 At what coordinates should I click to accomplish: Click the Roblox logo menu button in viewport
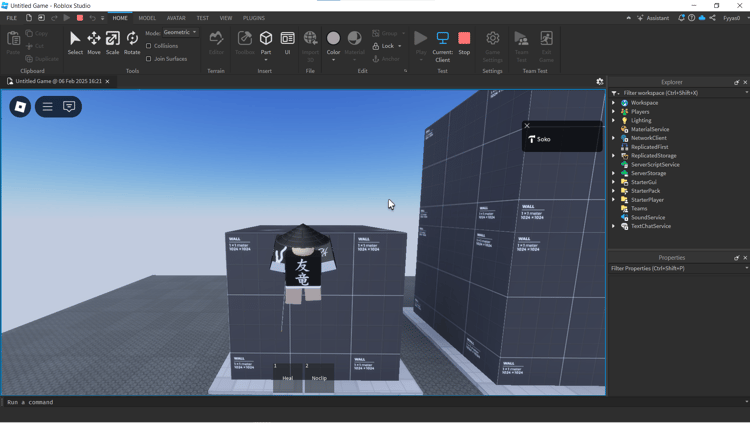coord(20,106)
